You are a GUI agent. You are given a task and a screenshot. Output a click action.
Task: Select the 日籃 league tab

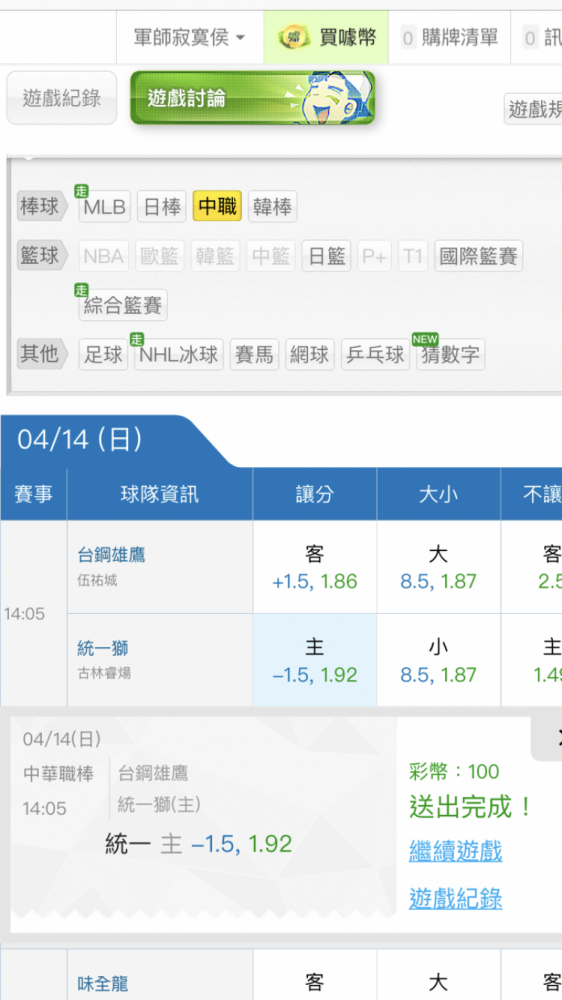327,256
